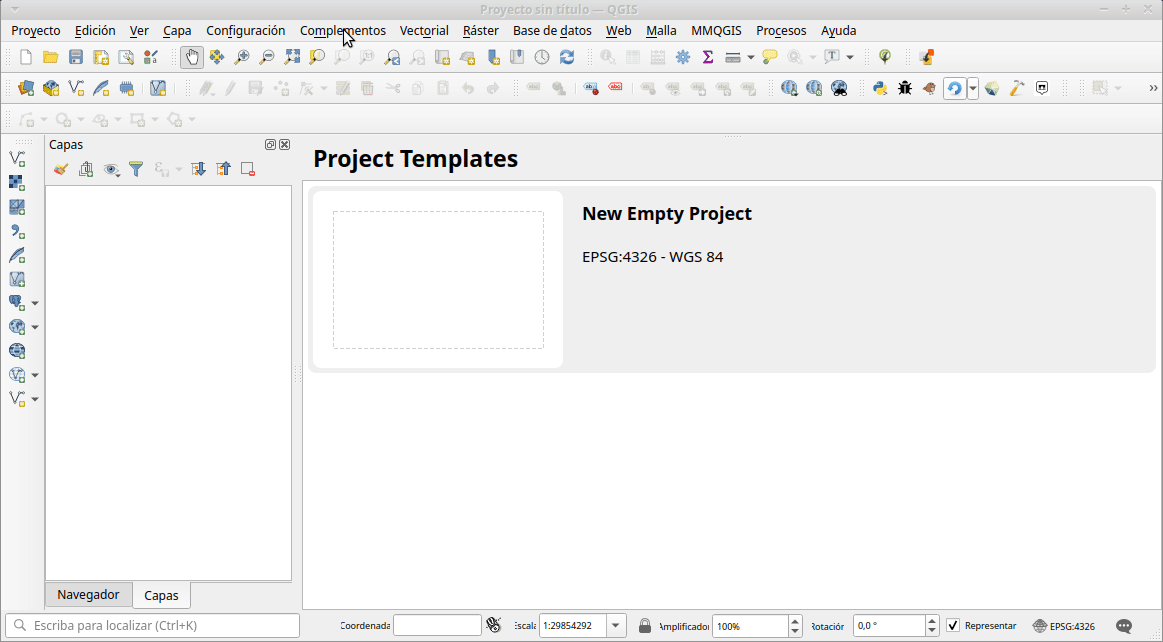The height and width of the screenshot is (642, 1163).
Task: Click the Zoom Full extent icon
Action: [292, 57]
